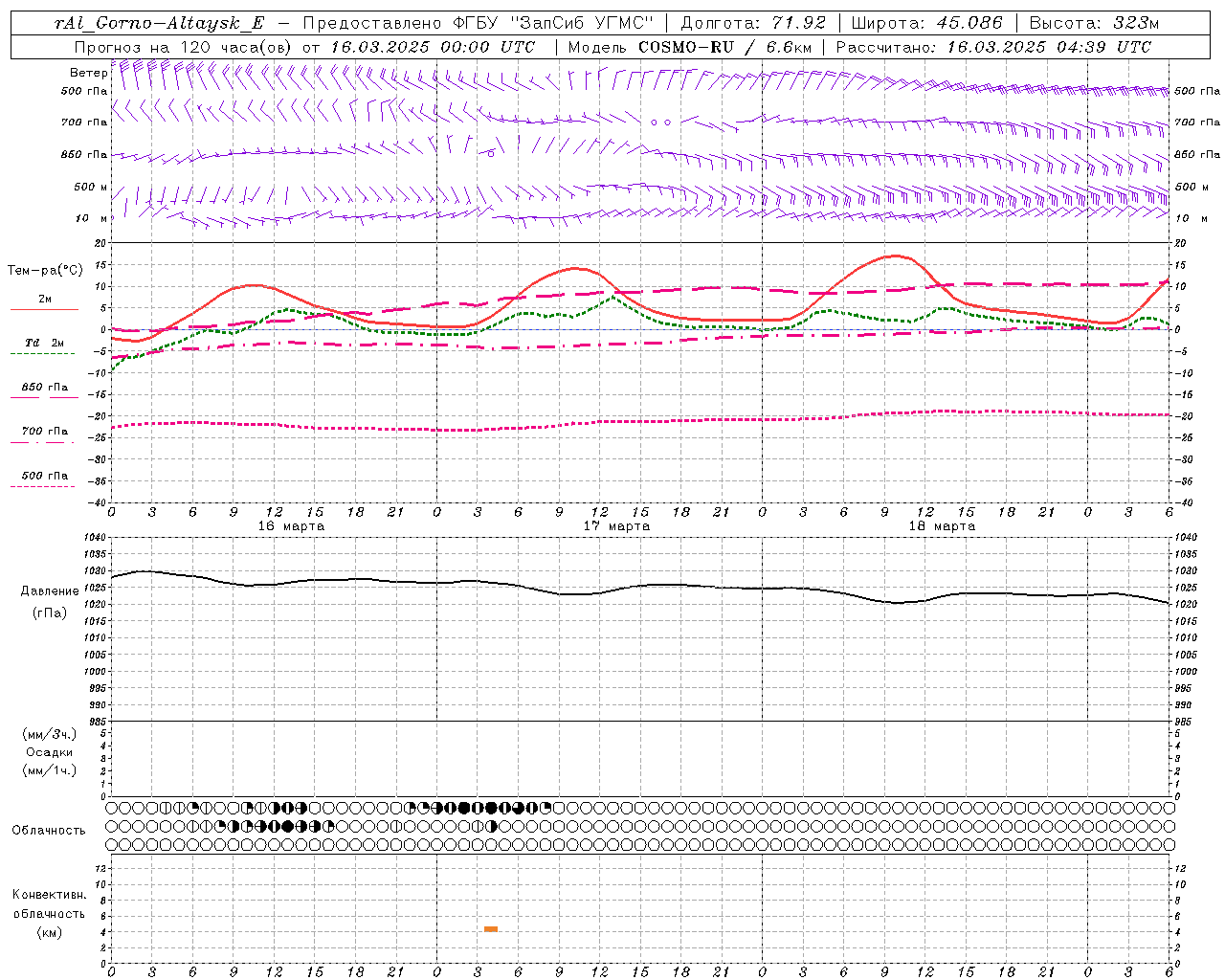1225x980 pixels.
Task: Click the orange convective cloud marker
Action: point(491,929)
